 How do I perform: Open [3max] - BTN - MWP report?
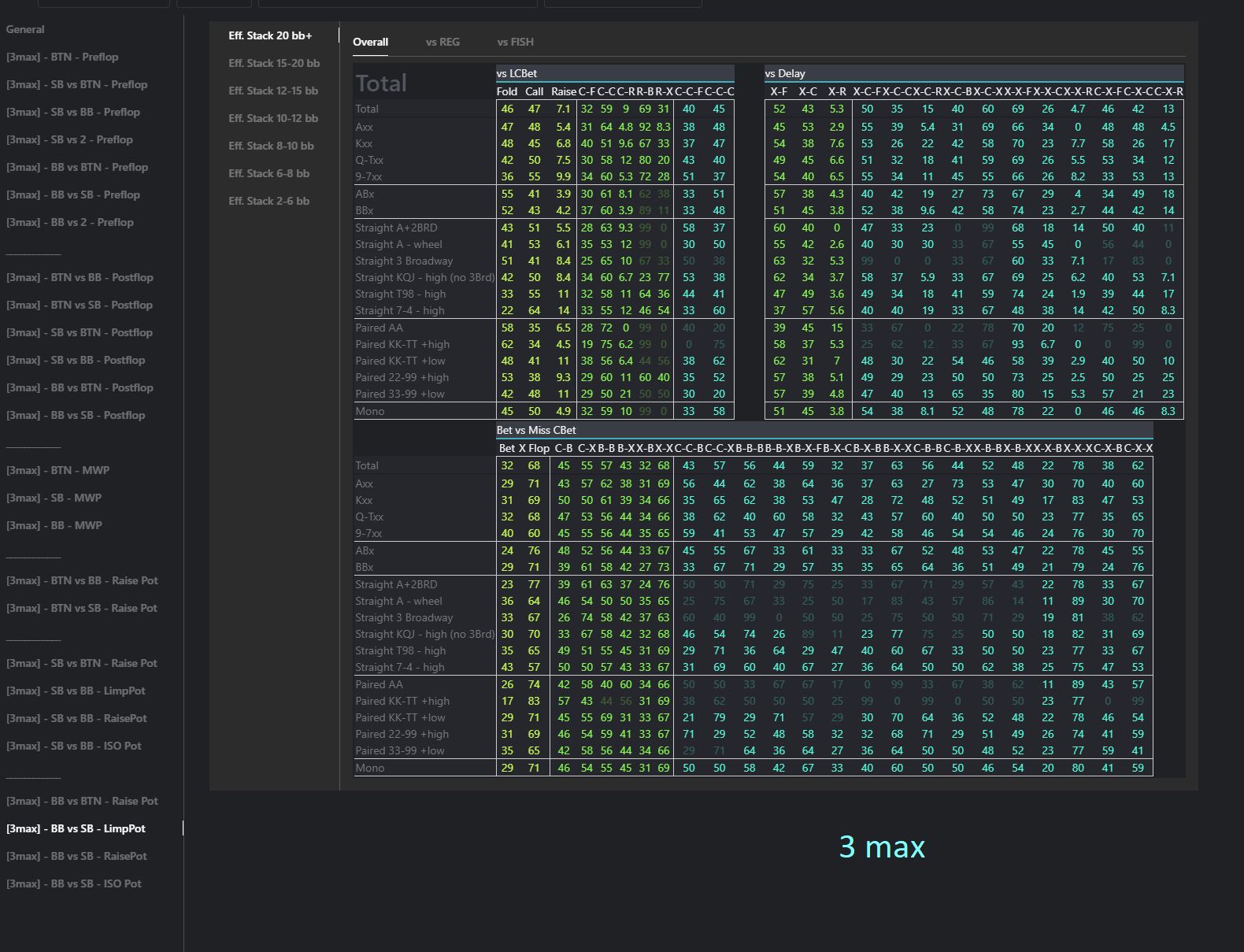[57, 470]
